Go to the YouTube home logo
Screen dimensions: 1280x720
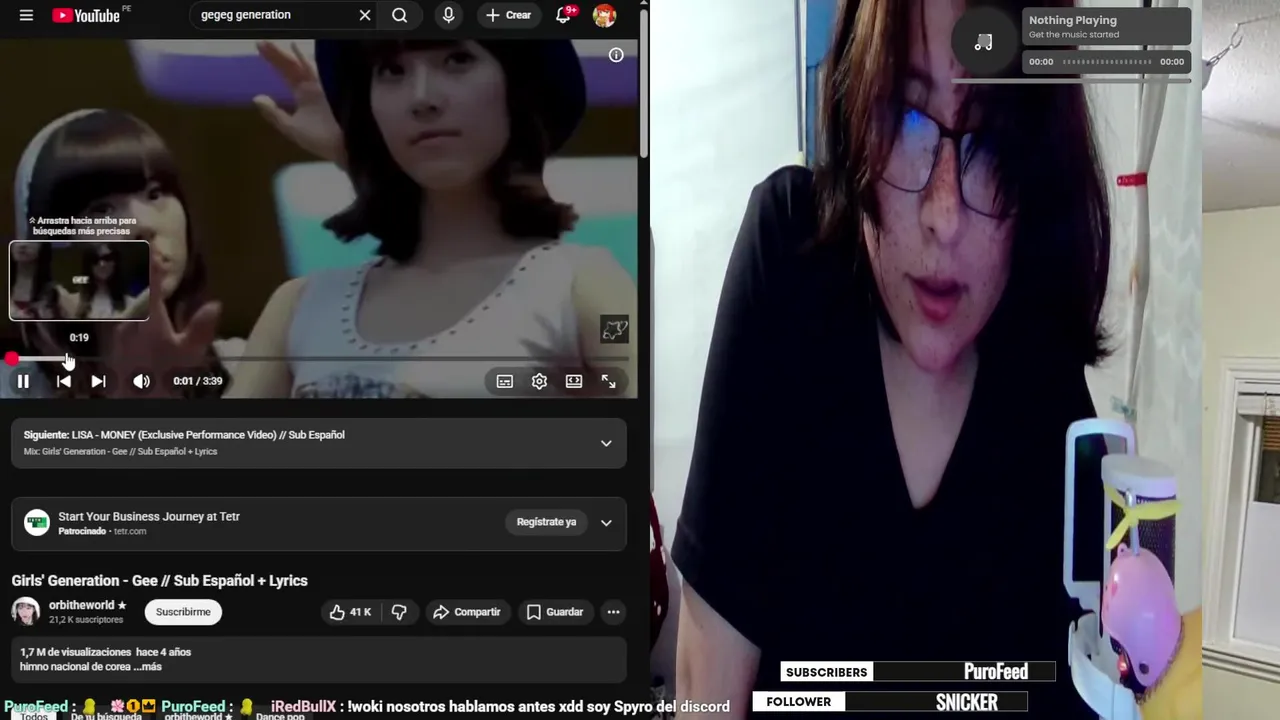86,15
